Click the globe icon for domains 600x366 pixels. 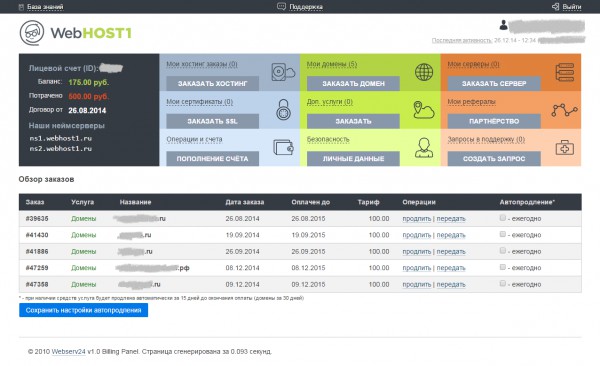424,72
